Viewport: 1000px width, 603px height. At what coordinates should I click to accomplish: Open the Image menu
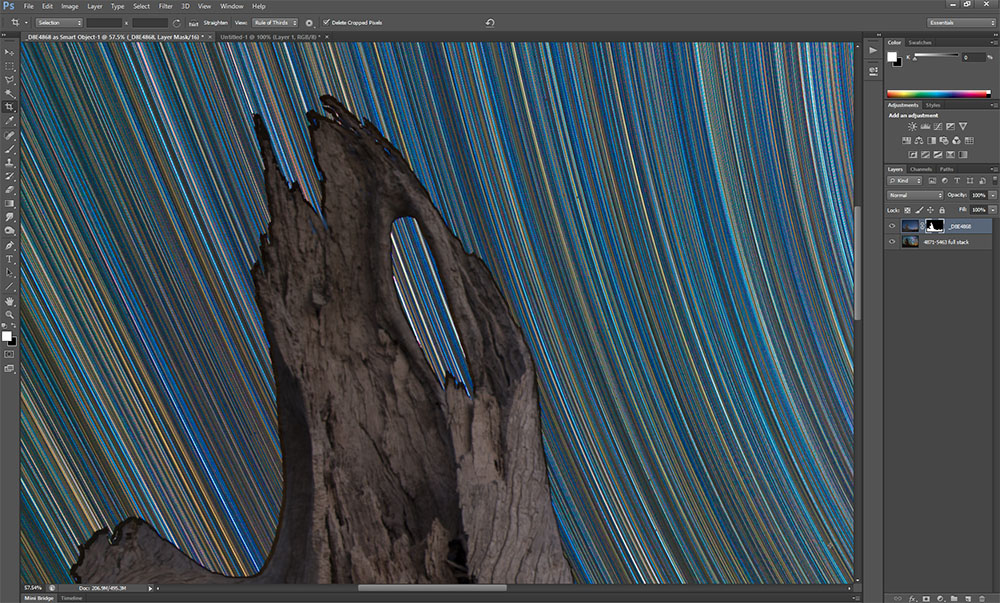pos(70,6)
